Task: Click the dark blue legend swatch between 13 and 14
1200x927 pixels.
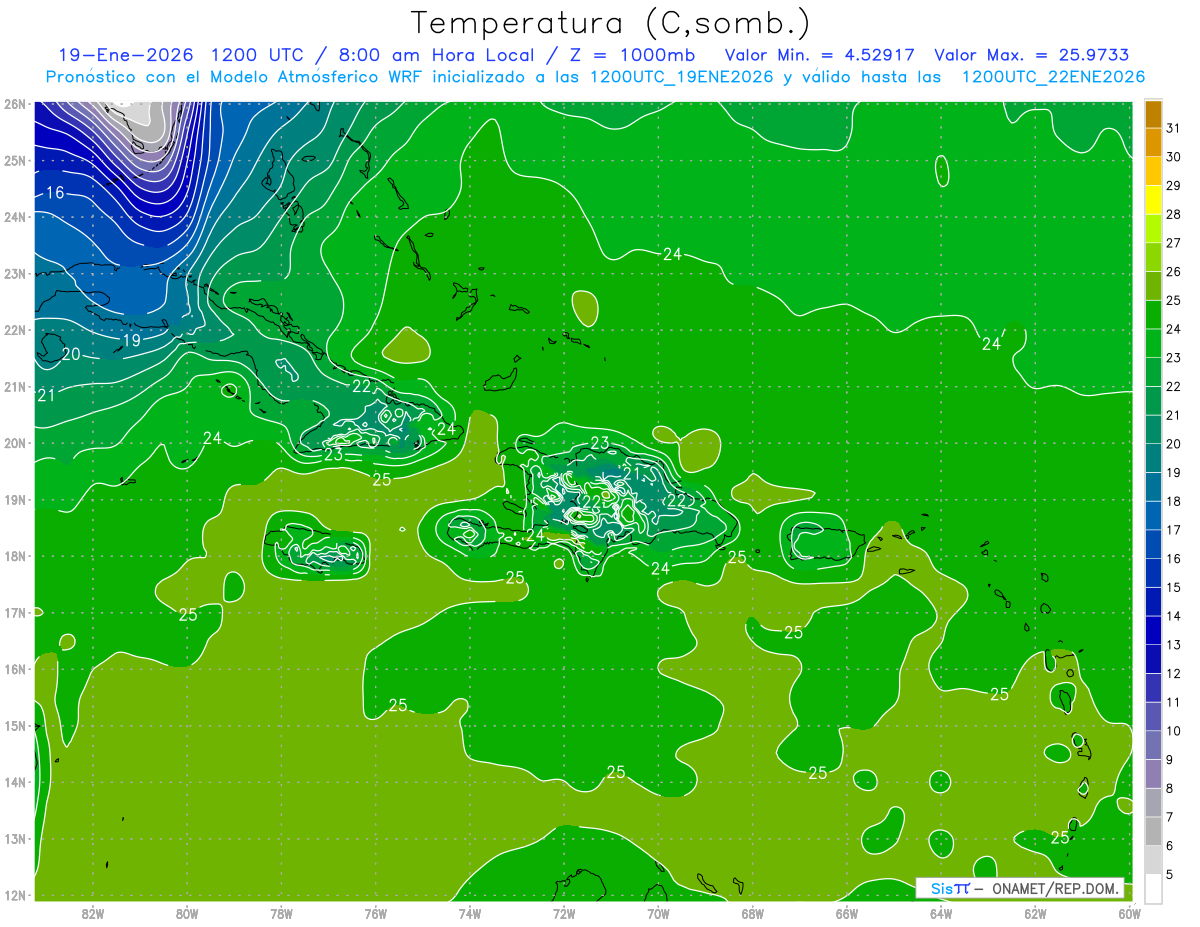Action: pyautogui.click(x=1152, y=630)
